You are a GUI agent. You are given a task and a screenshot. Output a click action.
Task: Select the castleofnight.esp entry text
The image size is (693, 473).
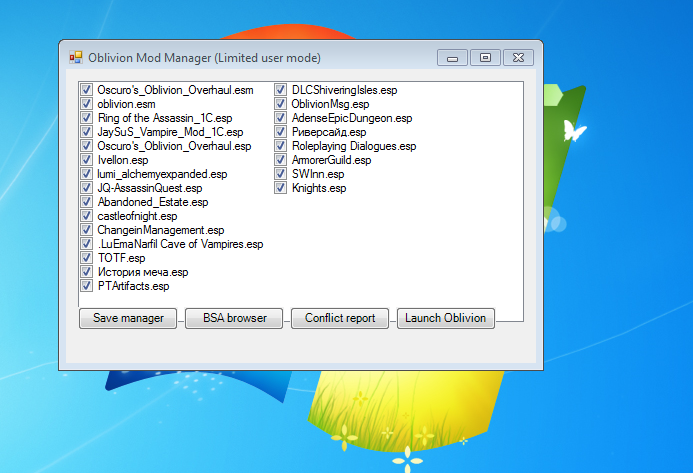pyautogui.click(x=137, y=216)
